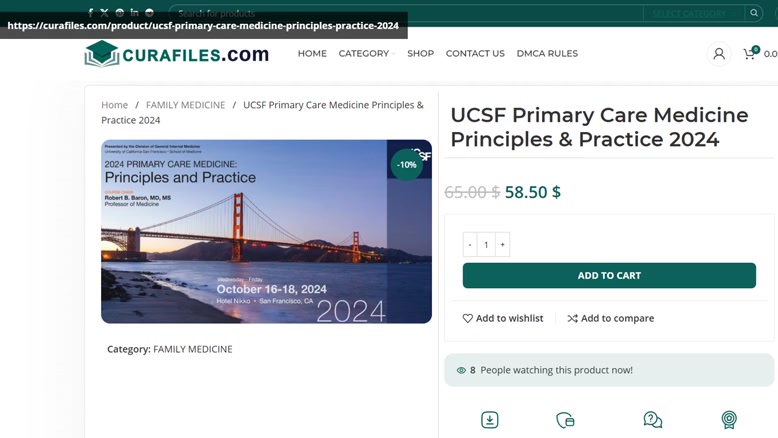The height and width of the screenshot is (438, 778).
Task: Click the chat support question icon
Action: coord(652,420)
